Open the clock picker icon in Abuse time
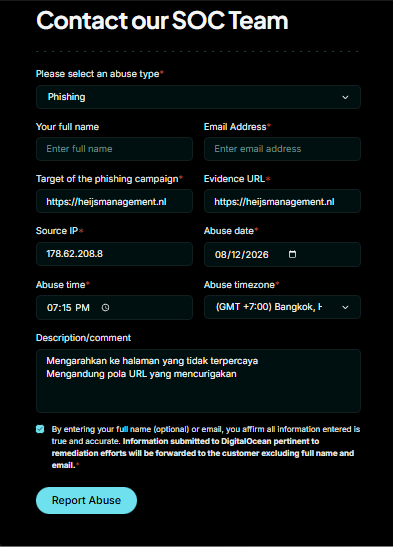Screen dimensions: 393x547 pos(105,307)
